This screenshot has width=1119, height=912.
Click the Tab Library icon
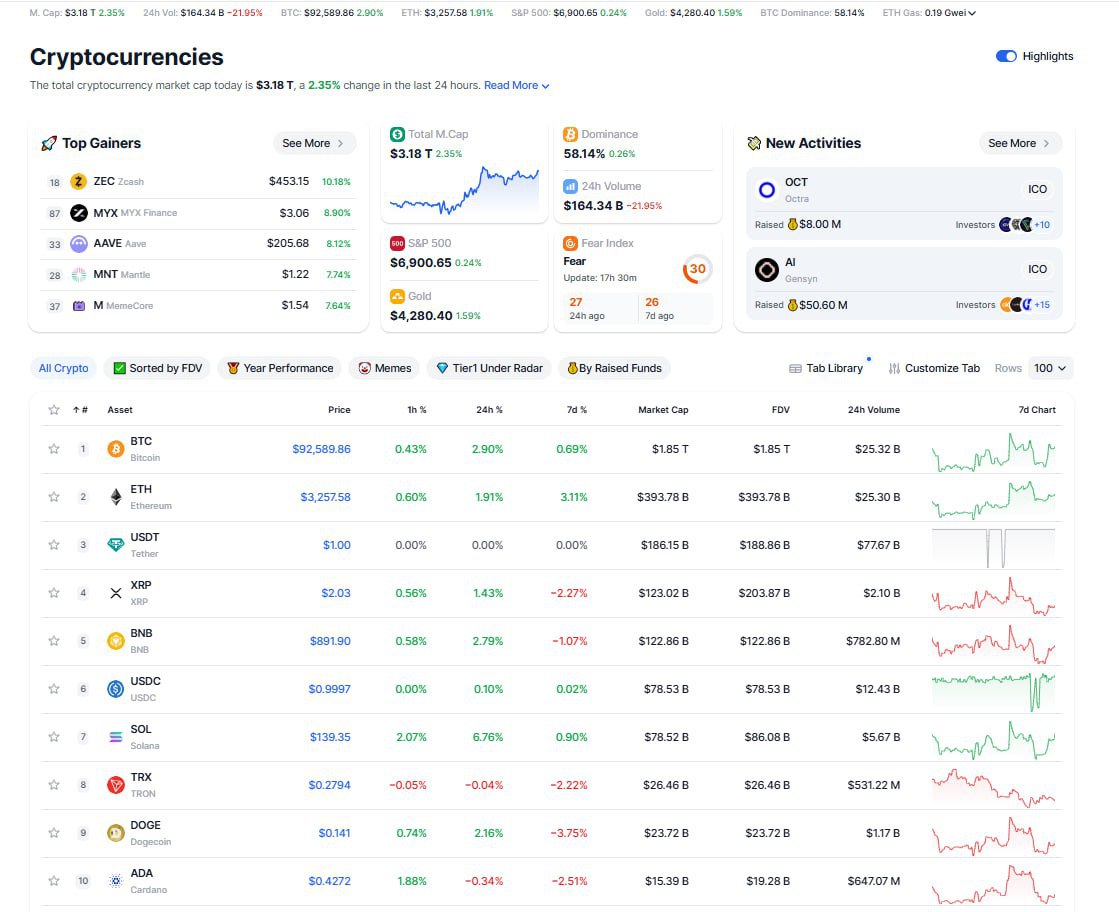tap(795, 368)
